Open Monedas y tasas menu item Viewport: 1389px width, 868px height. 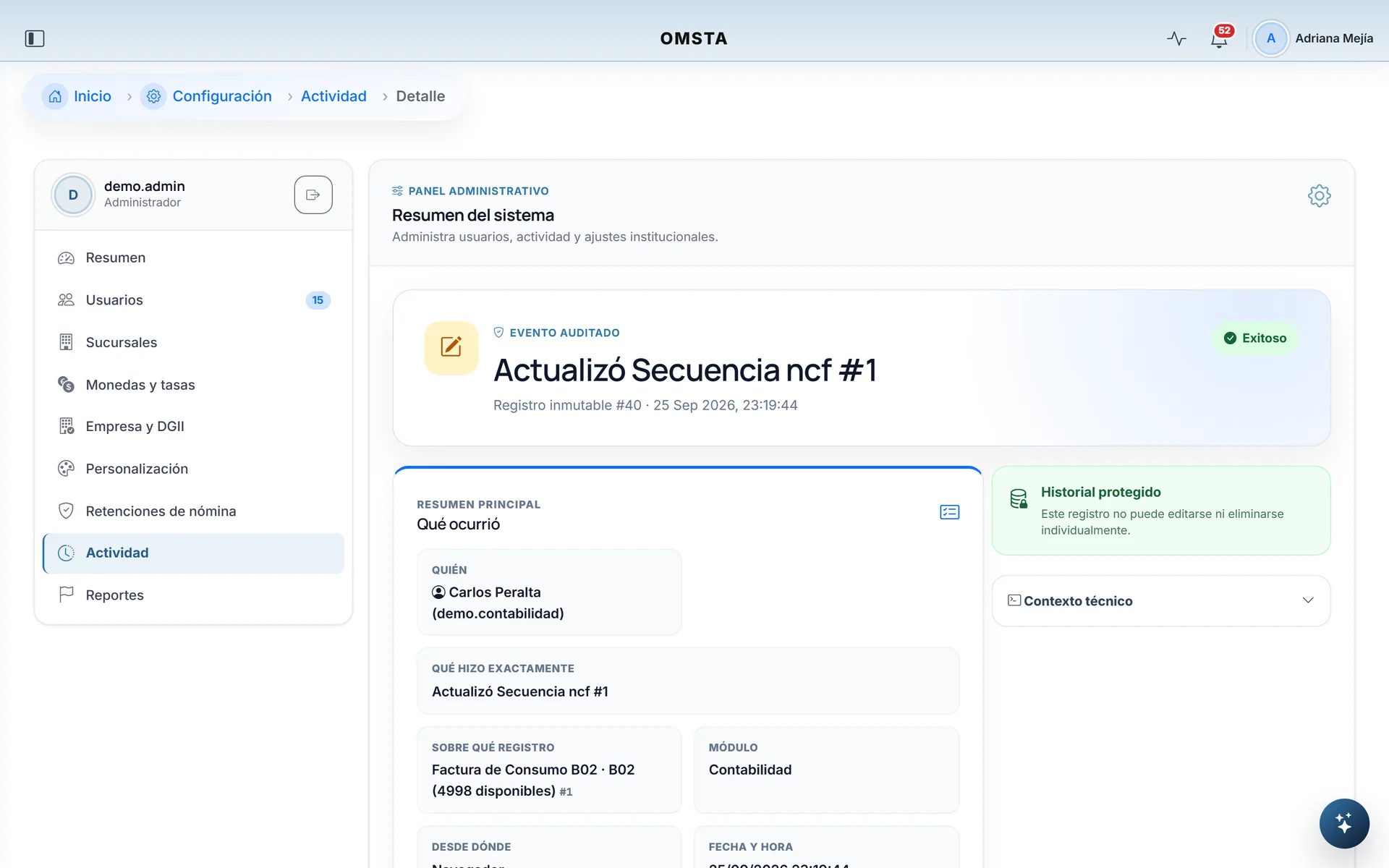point(193,385)
